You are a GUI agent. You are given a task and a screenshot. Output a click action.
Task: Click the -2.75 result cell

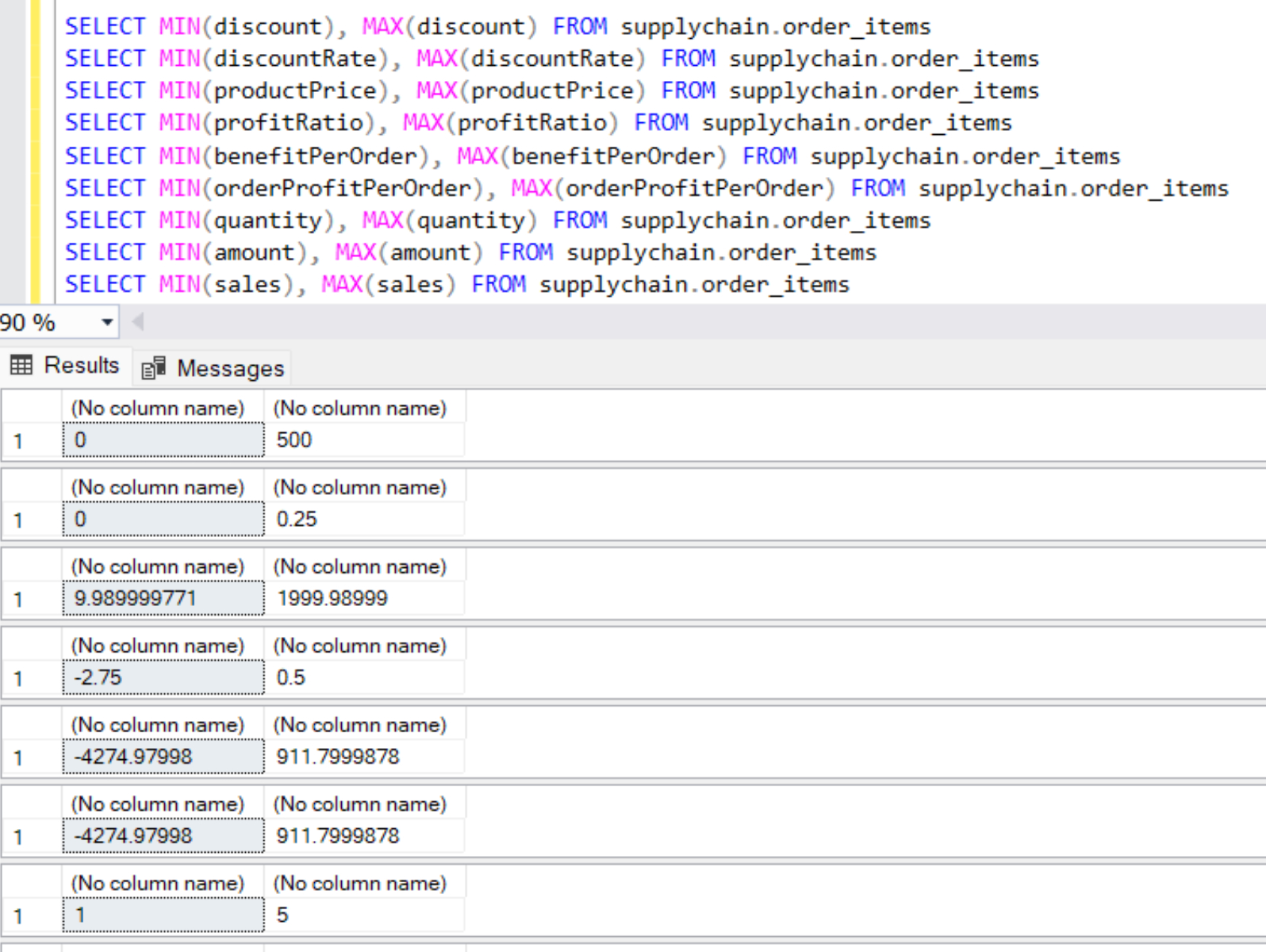click(163, 678)
